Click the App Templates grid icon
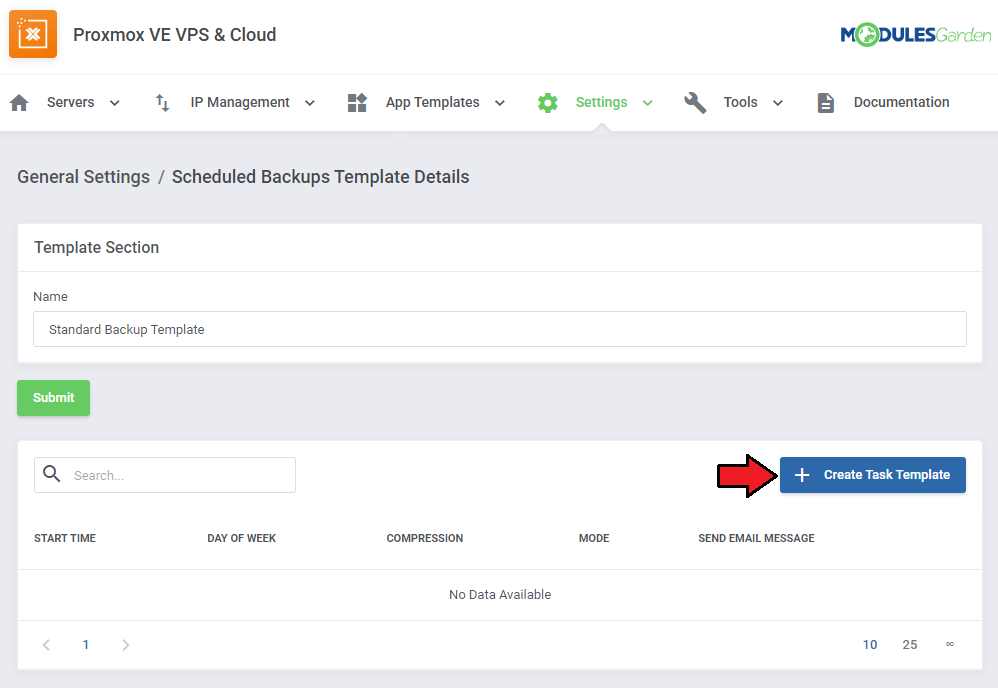This screenshot has height=688, width=998. [x=357, y=102]
